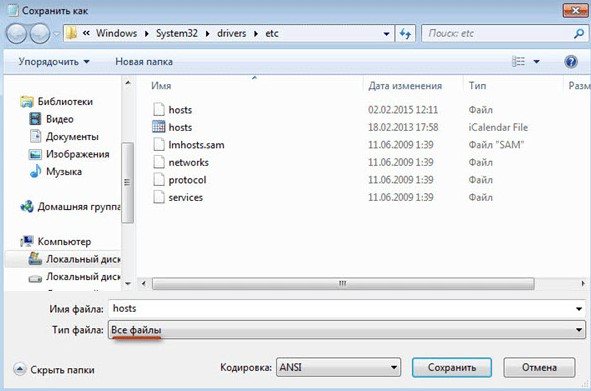Sort by Тип column header
The width and height of the screenshot is (591, 391).
477,86
